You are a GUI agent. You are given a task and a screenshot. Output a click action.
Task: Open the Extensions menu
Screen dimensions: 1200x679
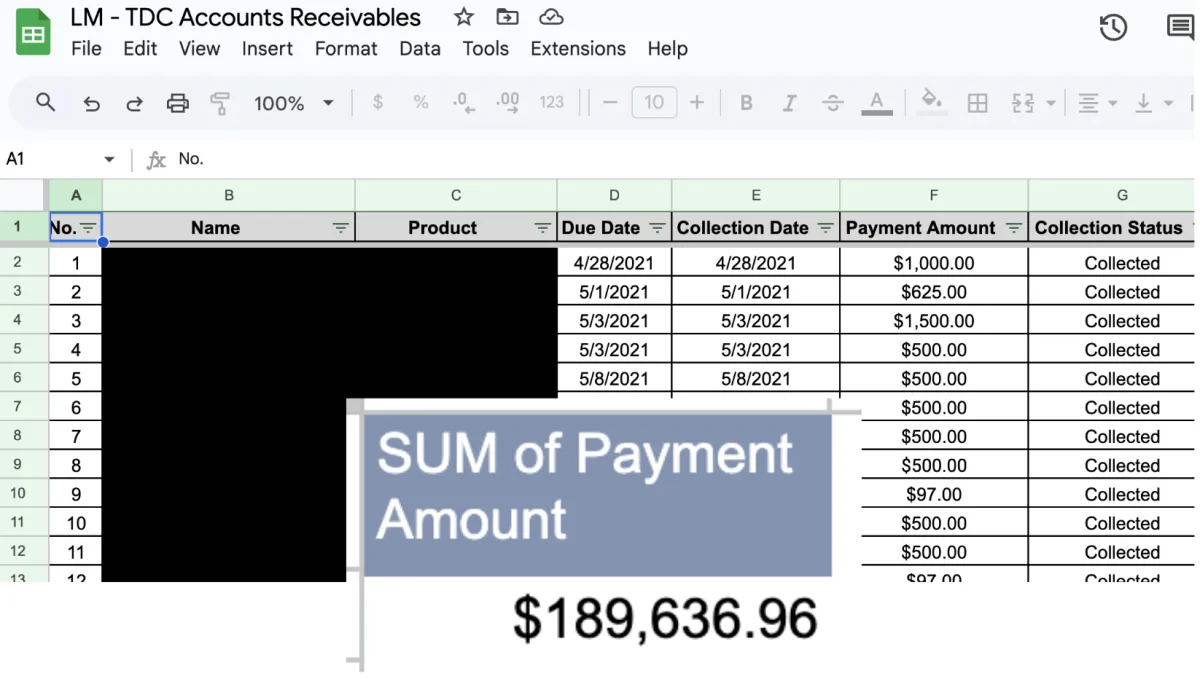578,48
